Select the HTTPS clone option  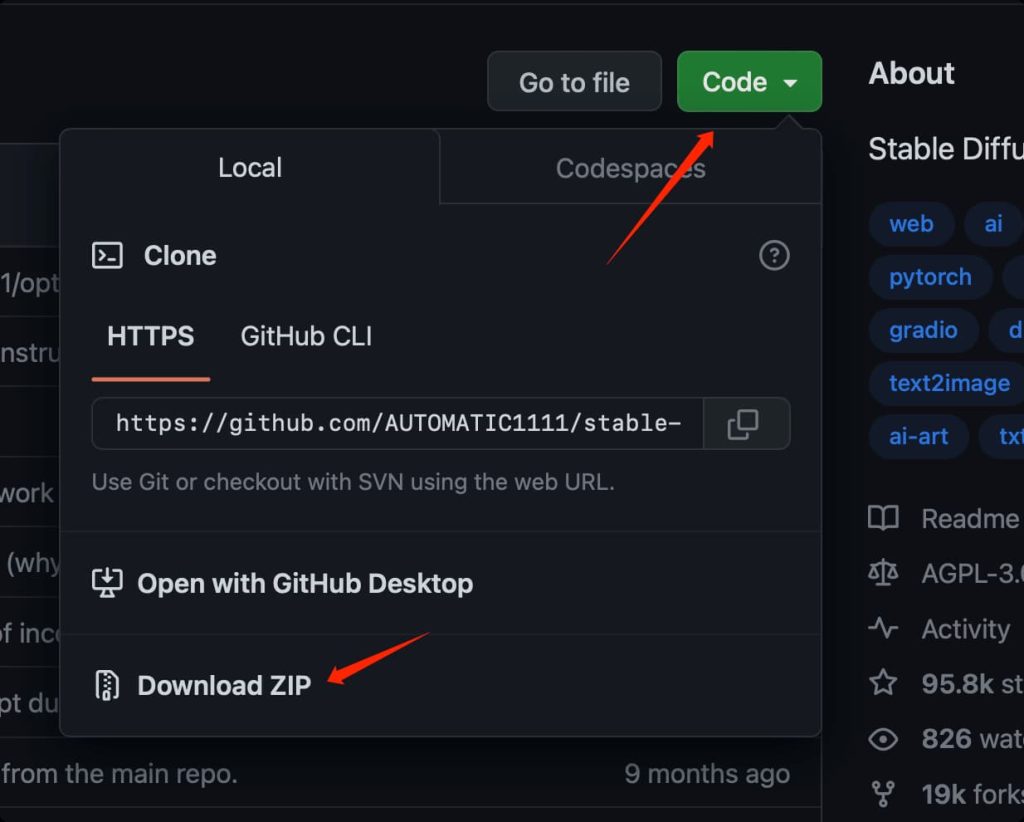pos(151,336)
